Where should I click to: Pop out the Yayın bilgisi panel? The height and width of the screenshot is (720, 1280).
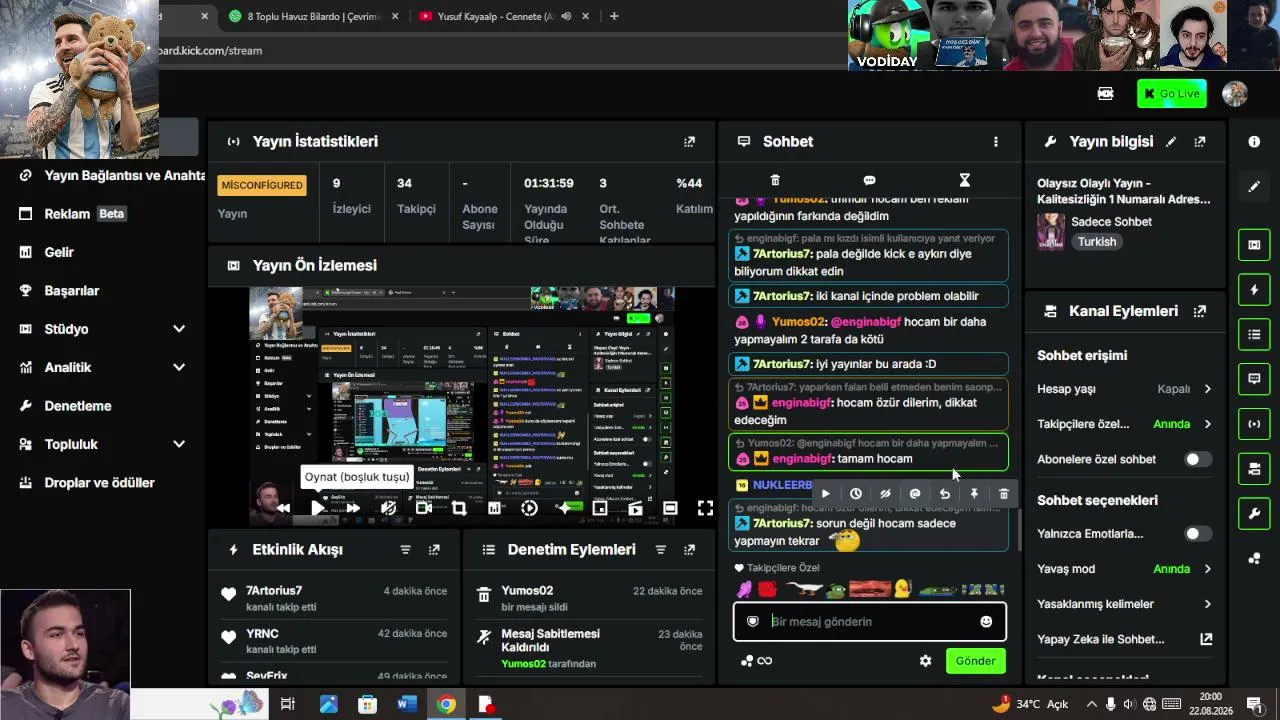pos(1199,142)
